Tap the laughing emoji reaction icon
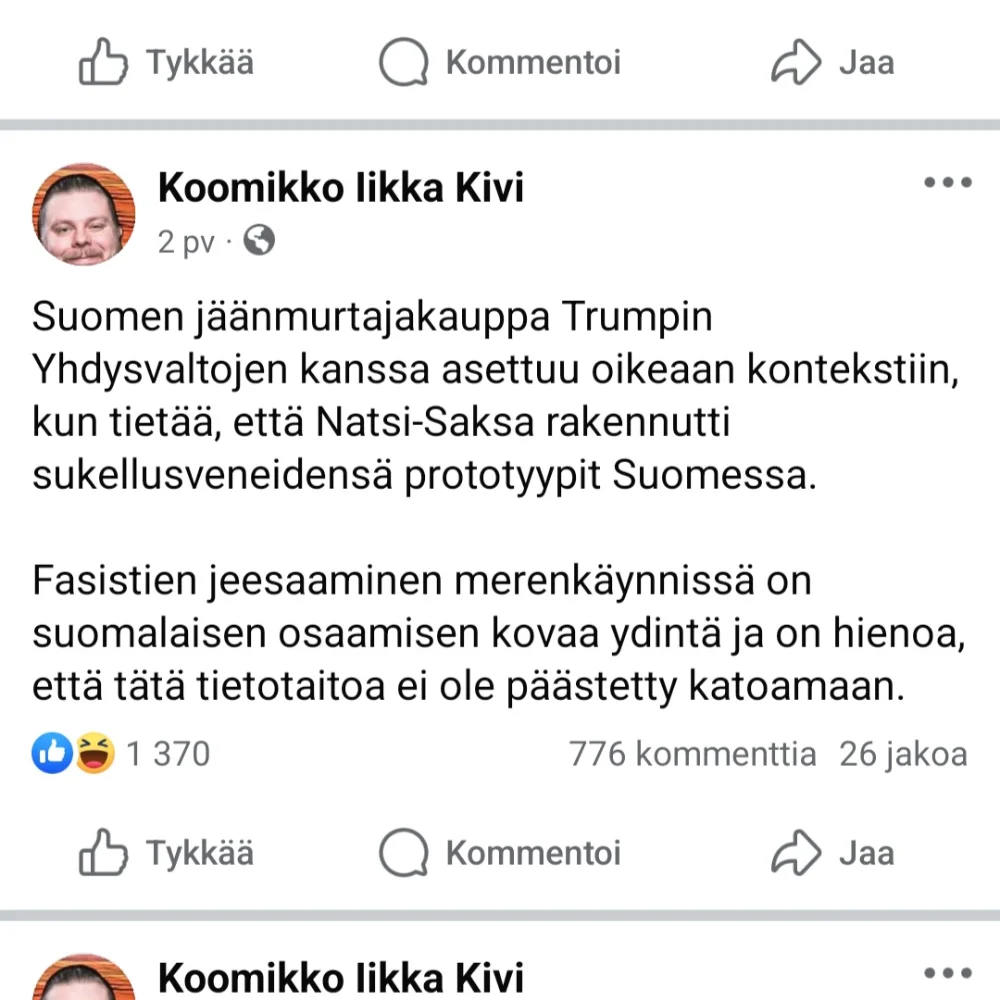1000x1000 pixels. (x=95, y=754)
